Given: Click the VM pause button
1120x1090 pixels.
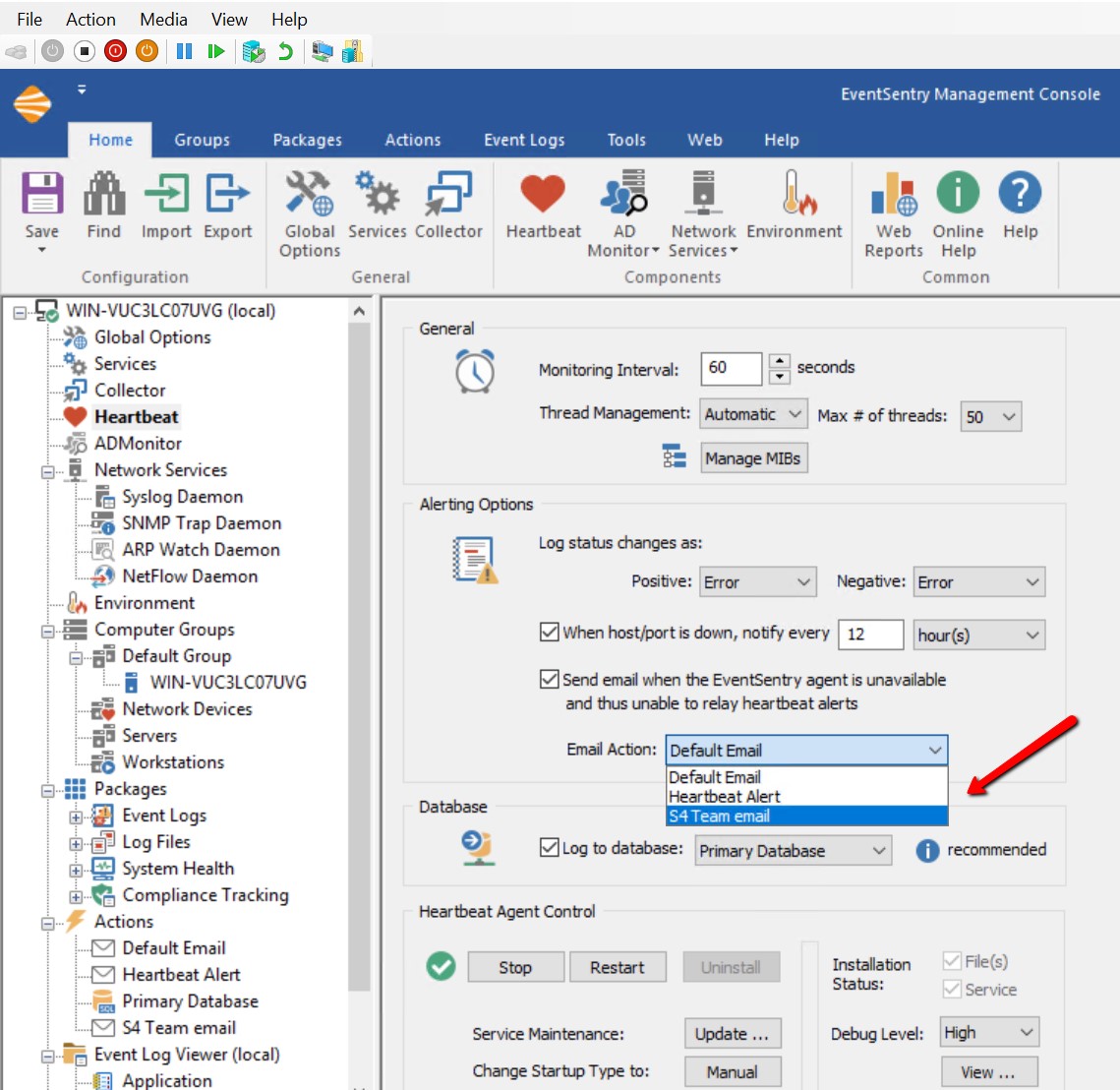Looking at the screenshot, I should pyautogui.click(x=184, y=51).
